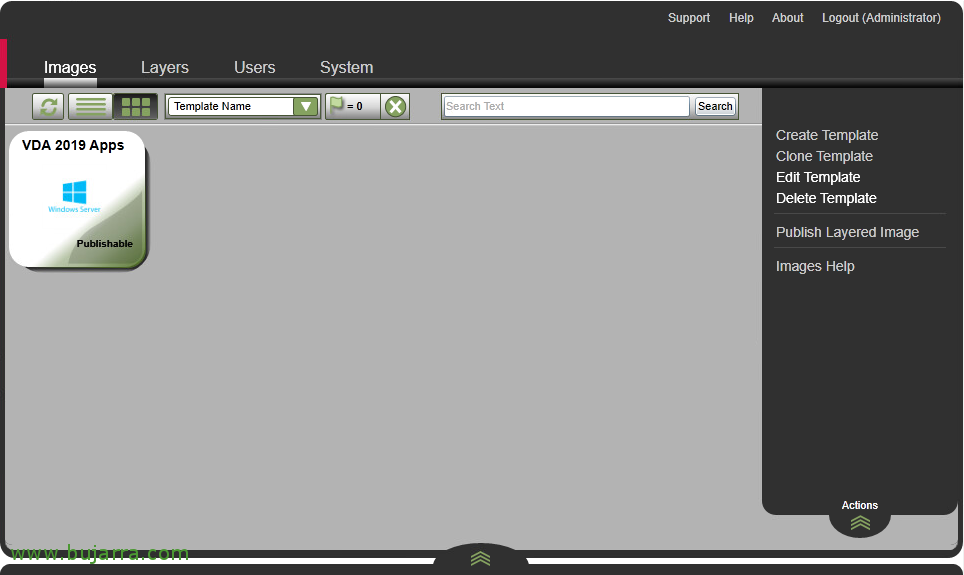
Task: Choose Create Template action
Action: pos(827,135)
